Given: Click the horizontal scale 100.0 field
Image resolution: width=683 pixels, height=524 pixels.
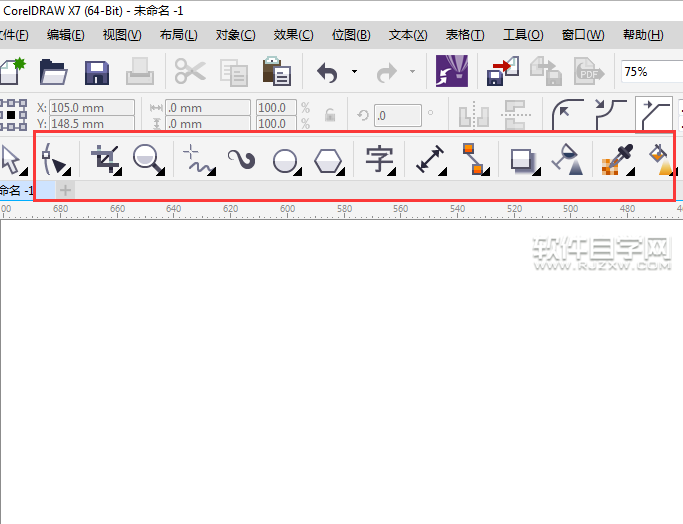Looking at the screenshot, I should [x=276, y=108].
